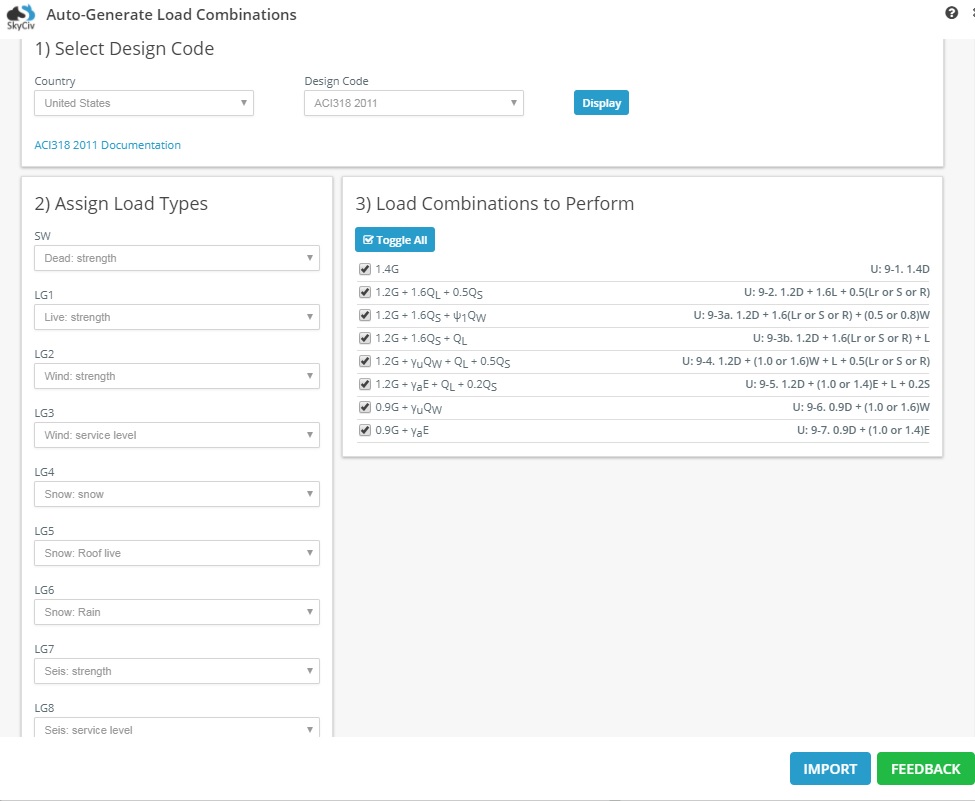
Task: Uncheck the 1.4G combination checkbox
Action: point(365,269)
